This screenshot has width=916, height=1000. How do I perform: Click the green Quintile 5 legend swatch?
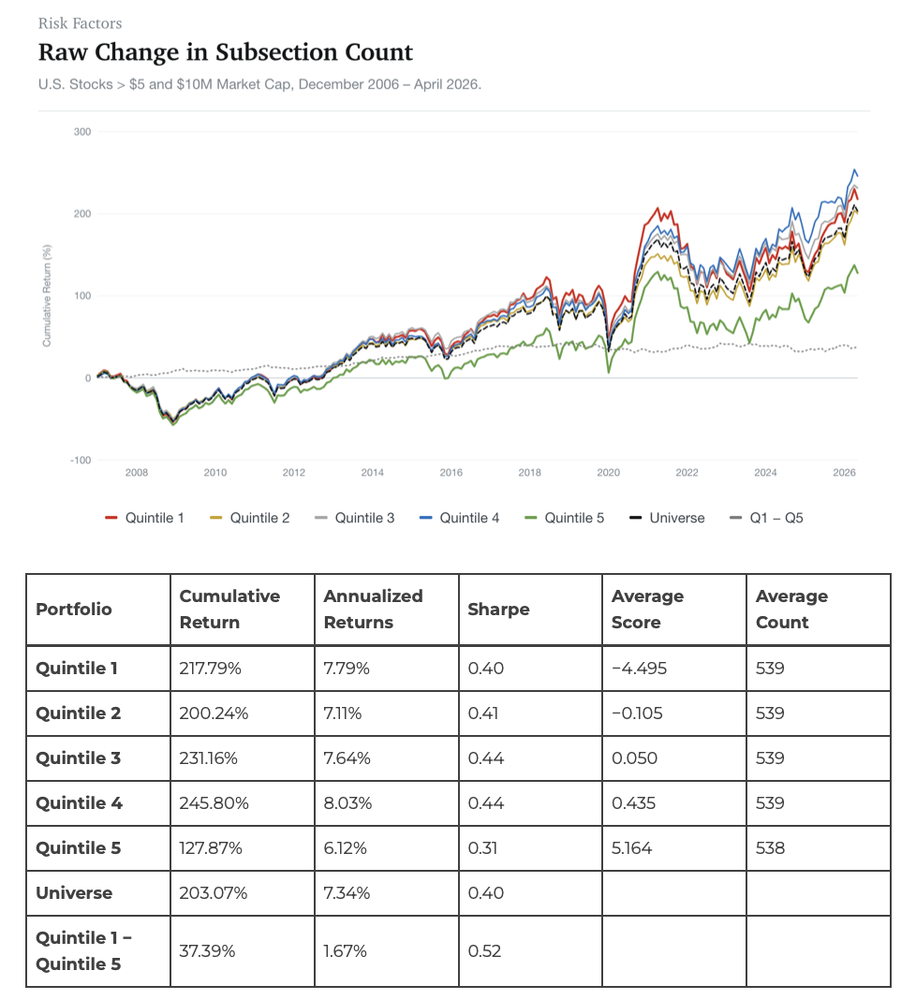click(x=530, y=518)
